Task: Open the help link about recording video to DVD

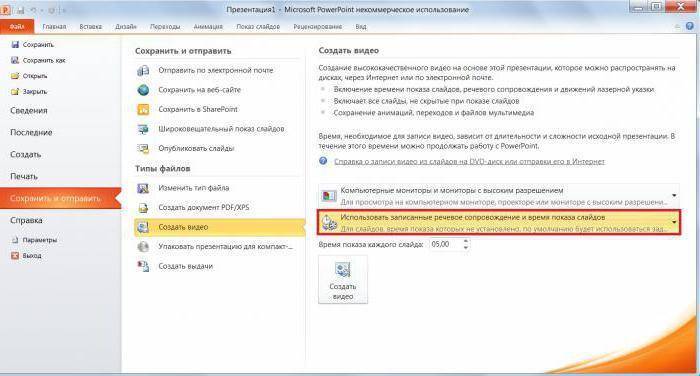Action: [x=469, y=162]
